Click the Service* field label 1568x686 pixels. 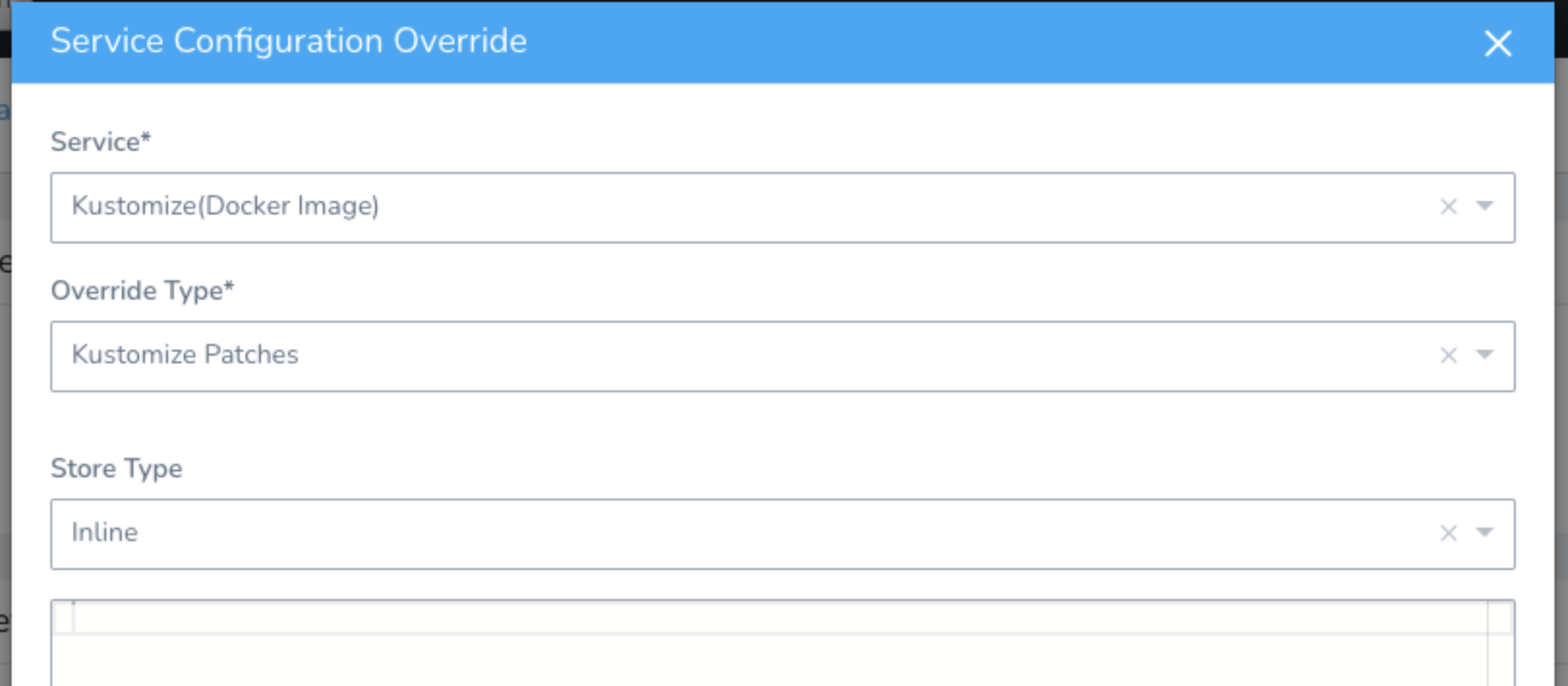[x=101, y=142]
